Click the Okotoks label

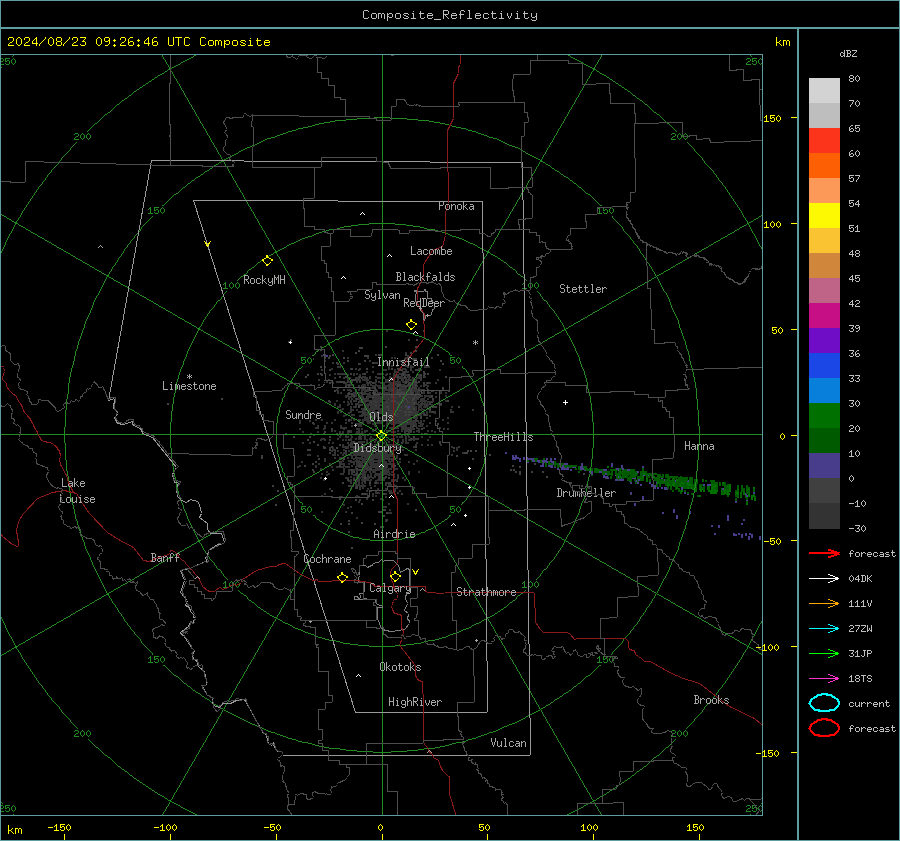[400, 667]
